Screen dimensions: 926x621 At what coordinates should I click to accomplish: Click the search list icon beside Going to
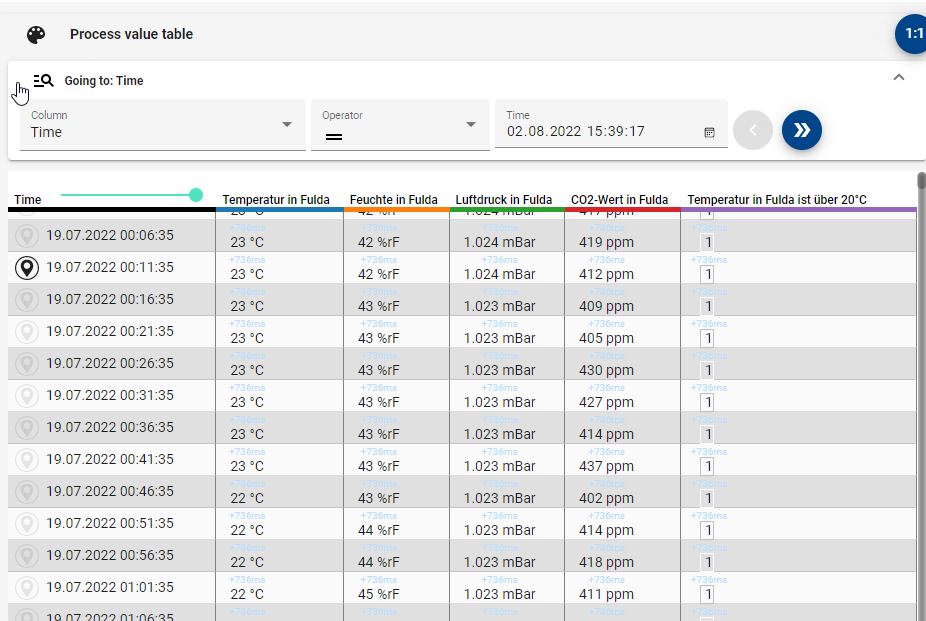pyautogui.click(x=43, y=81)
